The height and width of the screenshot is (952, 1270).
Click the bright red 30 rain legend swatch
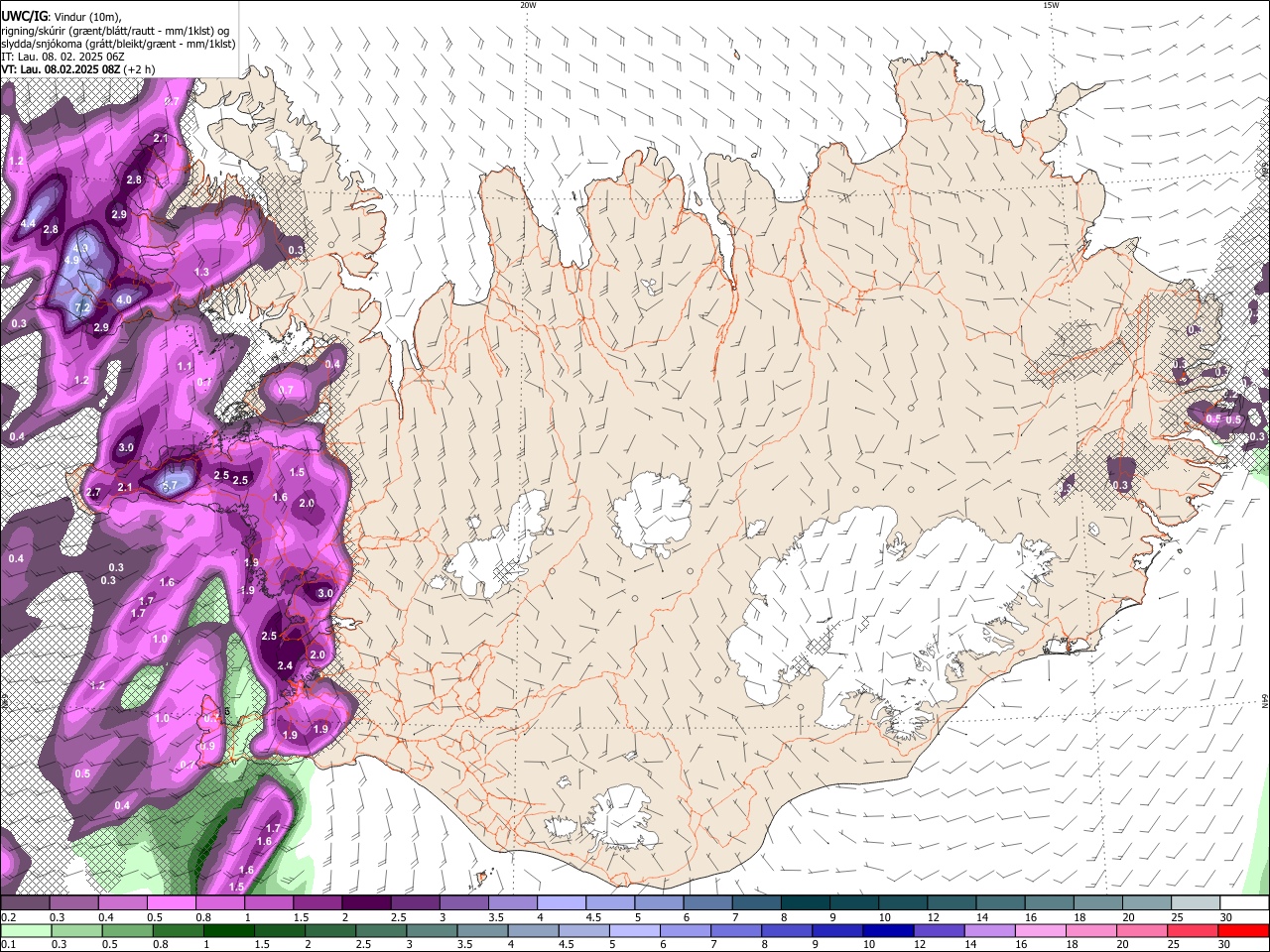click(1244, 931)
